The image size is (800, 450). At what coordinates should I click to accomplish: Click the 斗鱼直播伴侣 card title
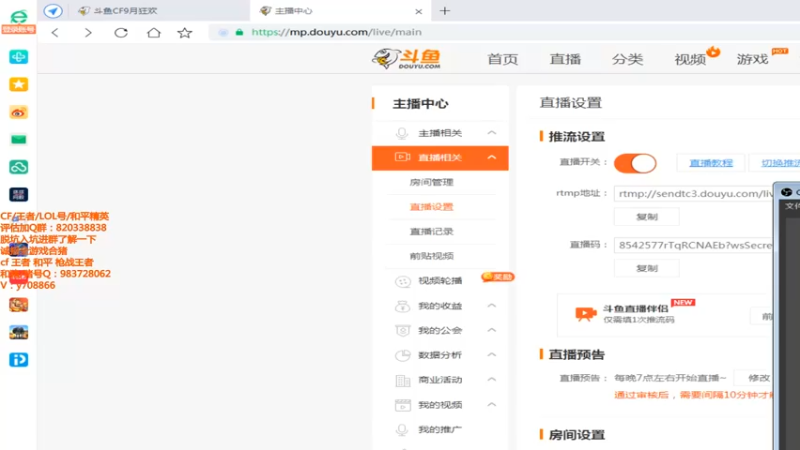[x=635, y=309]
